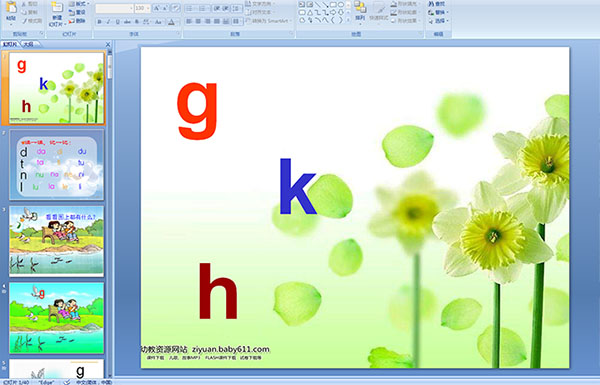Reset the slide with 重设 button
The width and height of the screenshot is (600, 385).
click(x=77, y=12)
